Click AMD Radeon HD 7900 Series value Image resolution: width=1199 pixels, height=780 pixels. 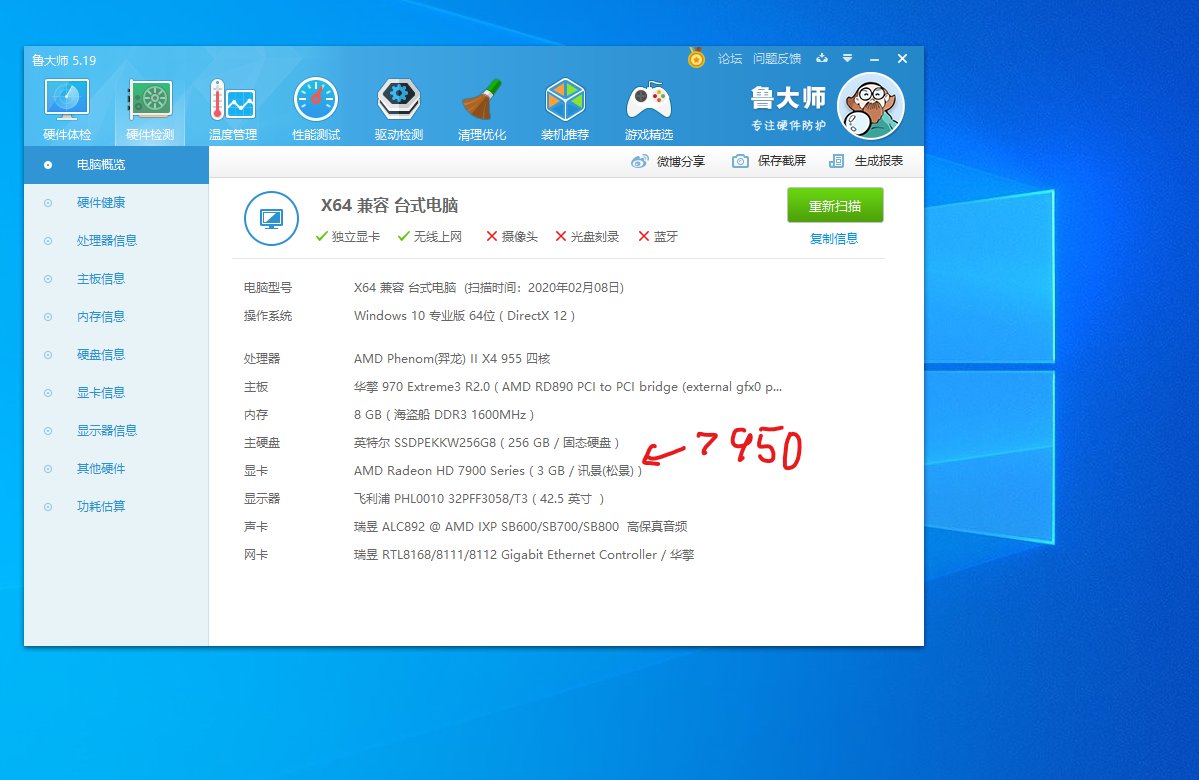(498, 471)
